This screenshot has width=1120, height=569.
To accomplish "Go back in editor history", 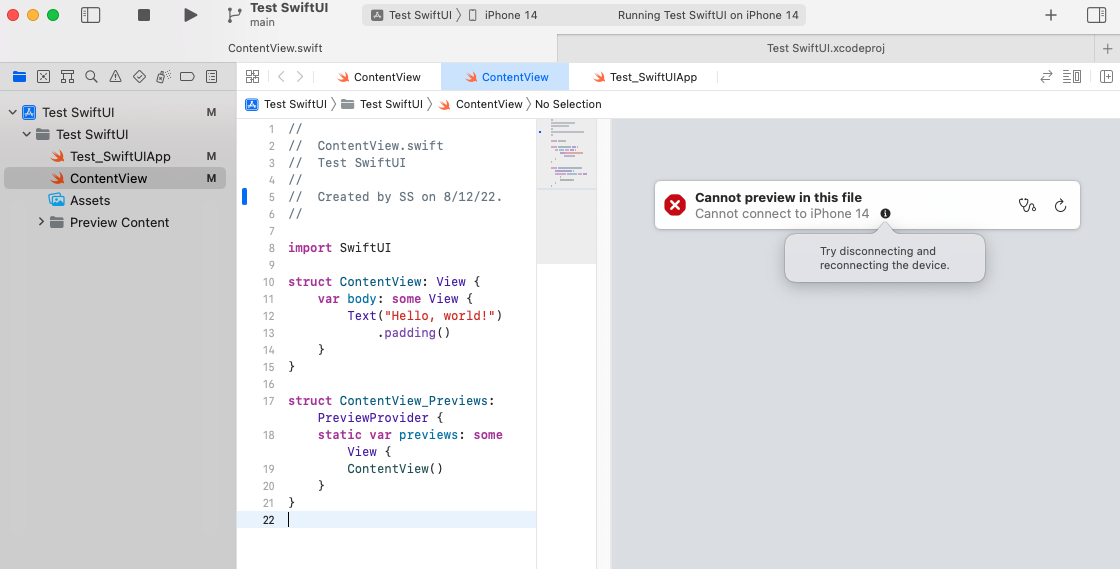I will click(x=281, y=76).
